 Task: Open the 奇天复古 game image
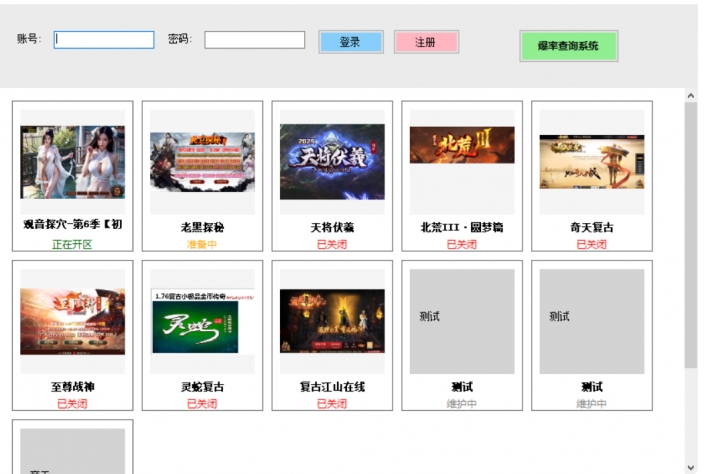[x=592, y=162]
